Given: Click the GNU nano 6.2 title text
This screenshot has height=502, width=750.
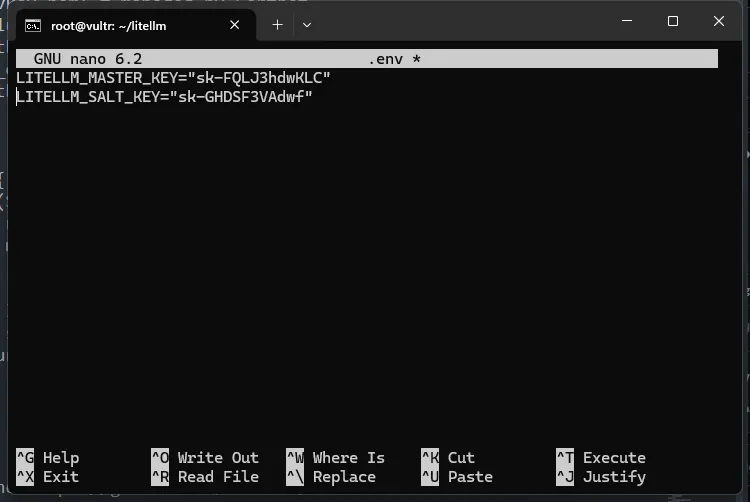Looking at the screenshot, I should click(88, 59).
